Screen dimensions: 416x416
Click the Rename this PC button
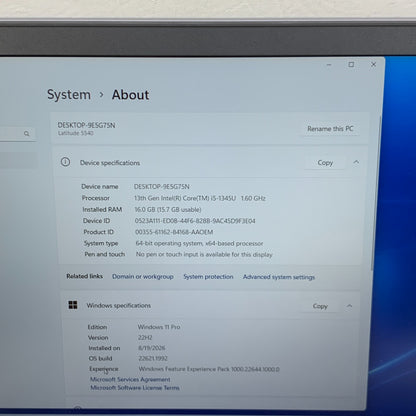point(330,129)
